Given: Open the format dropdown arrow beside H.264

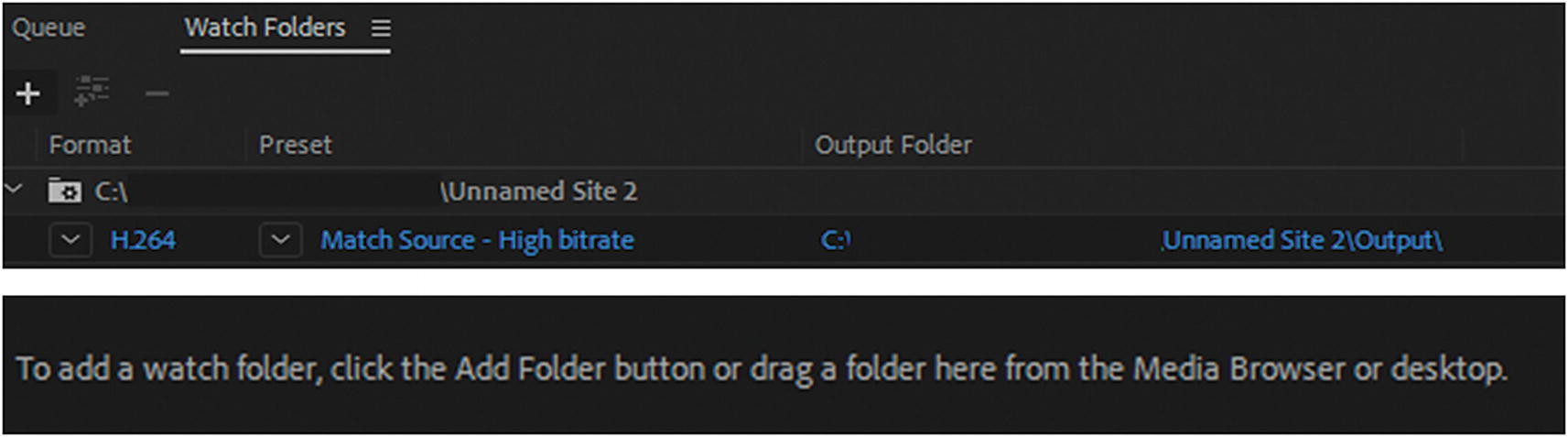Looking at the screenshot, I should pos(70,240).
